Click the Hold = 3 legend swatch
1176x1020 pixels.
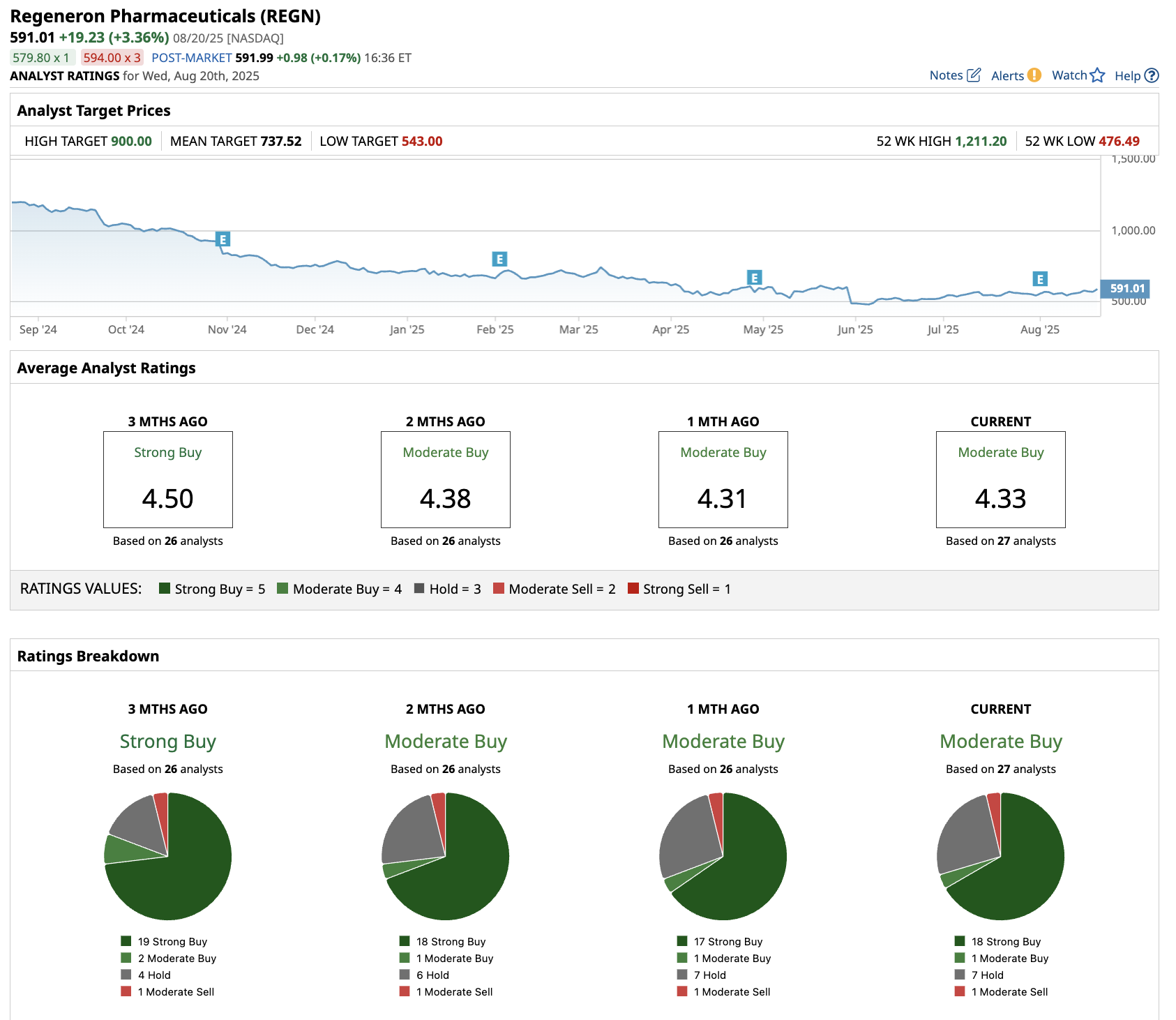(419, 588)
